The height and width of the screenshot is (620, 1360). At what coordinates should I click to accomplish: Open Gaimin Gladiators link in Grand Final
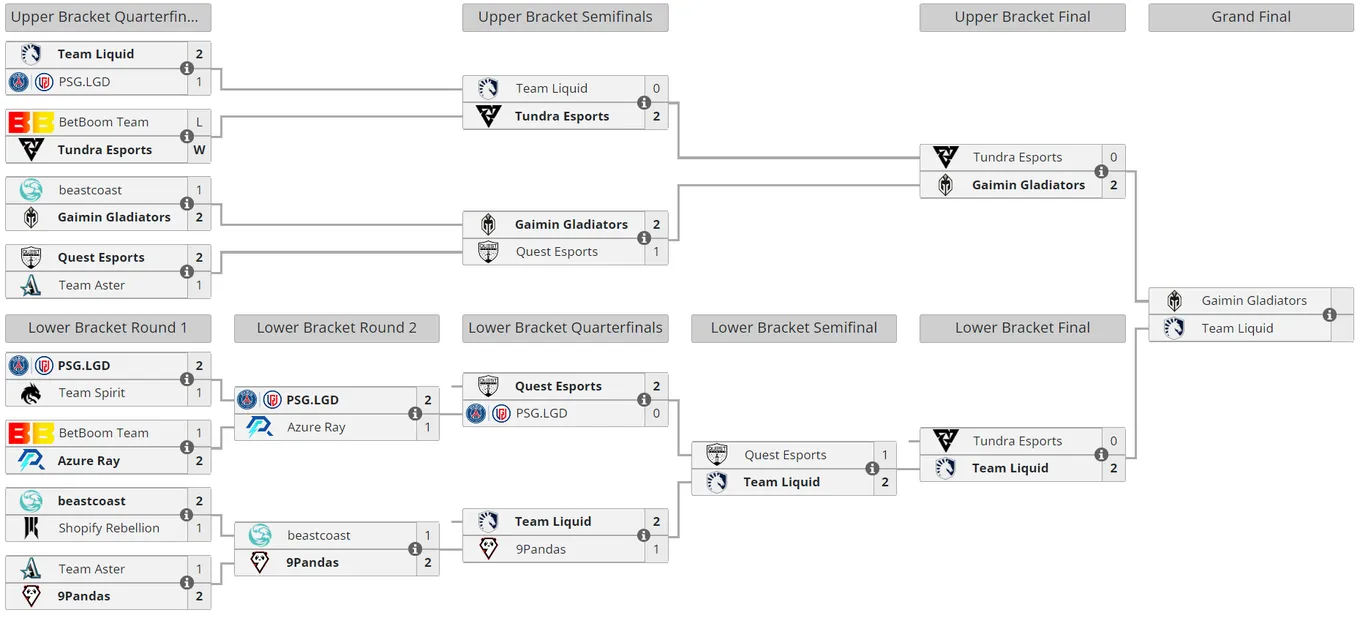click(1254, 300)
